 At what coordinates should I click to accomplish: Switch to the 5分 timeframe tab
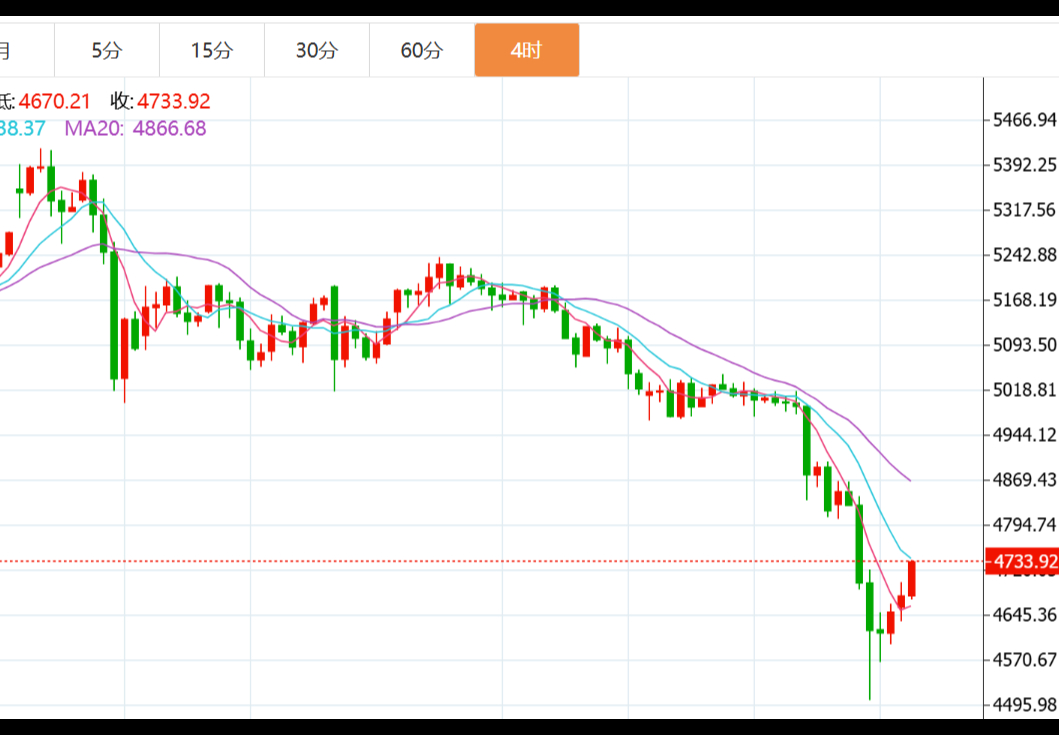[x=106, y=50]
